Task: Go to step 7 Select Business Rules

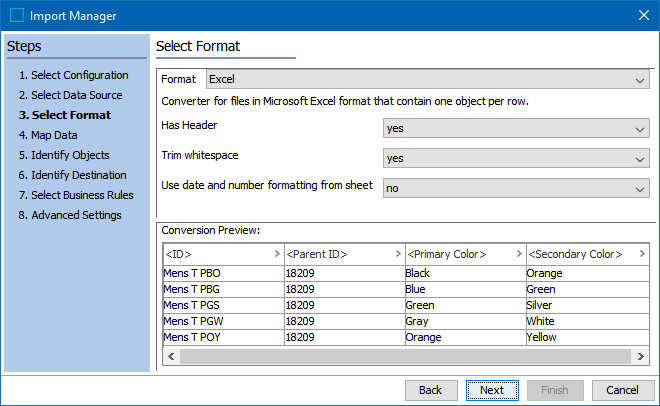Action: 76,195
